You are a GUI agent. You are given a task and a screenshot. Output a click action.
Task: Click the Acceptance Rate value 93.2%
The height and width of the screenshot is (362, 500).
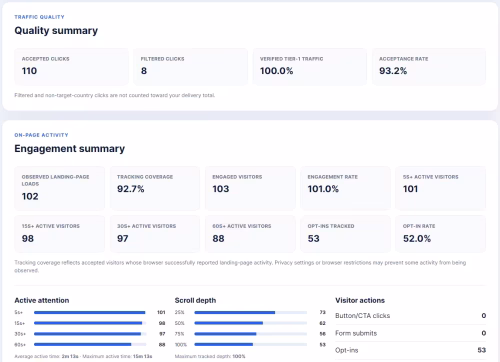click(393, 71)
